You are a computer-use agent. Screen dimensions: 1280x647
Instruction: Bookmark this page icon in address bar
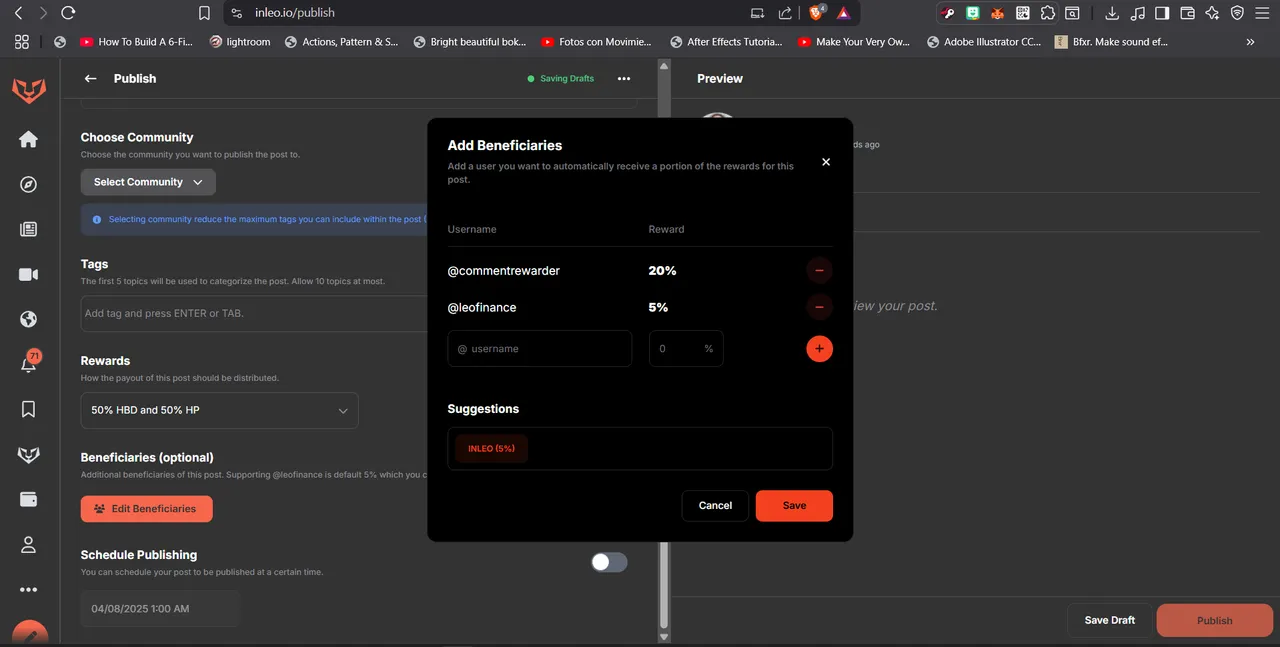(204, 13)
